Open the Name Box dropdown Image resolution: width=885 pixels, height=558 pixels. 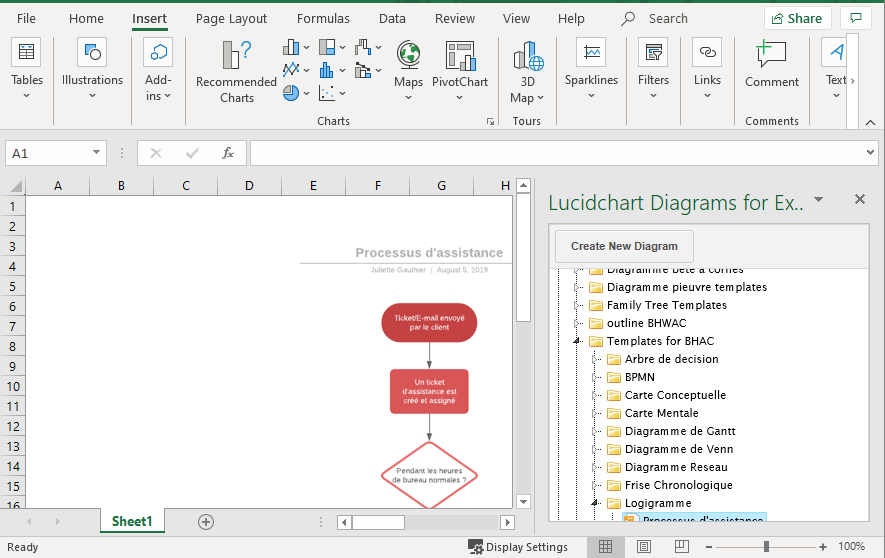[96, 152]
